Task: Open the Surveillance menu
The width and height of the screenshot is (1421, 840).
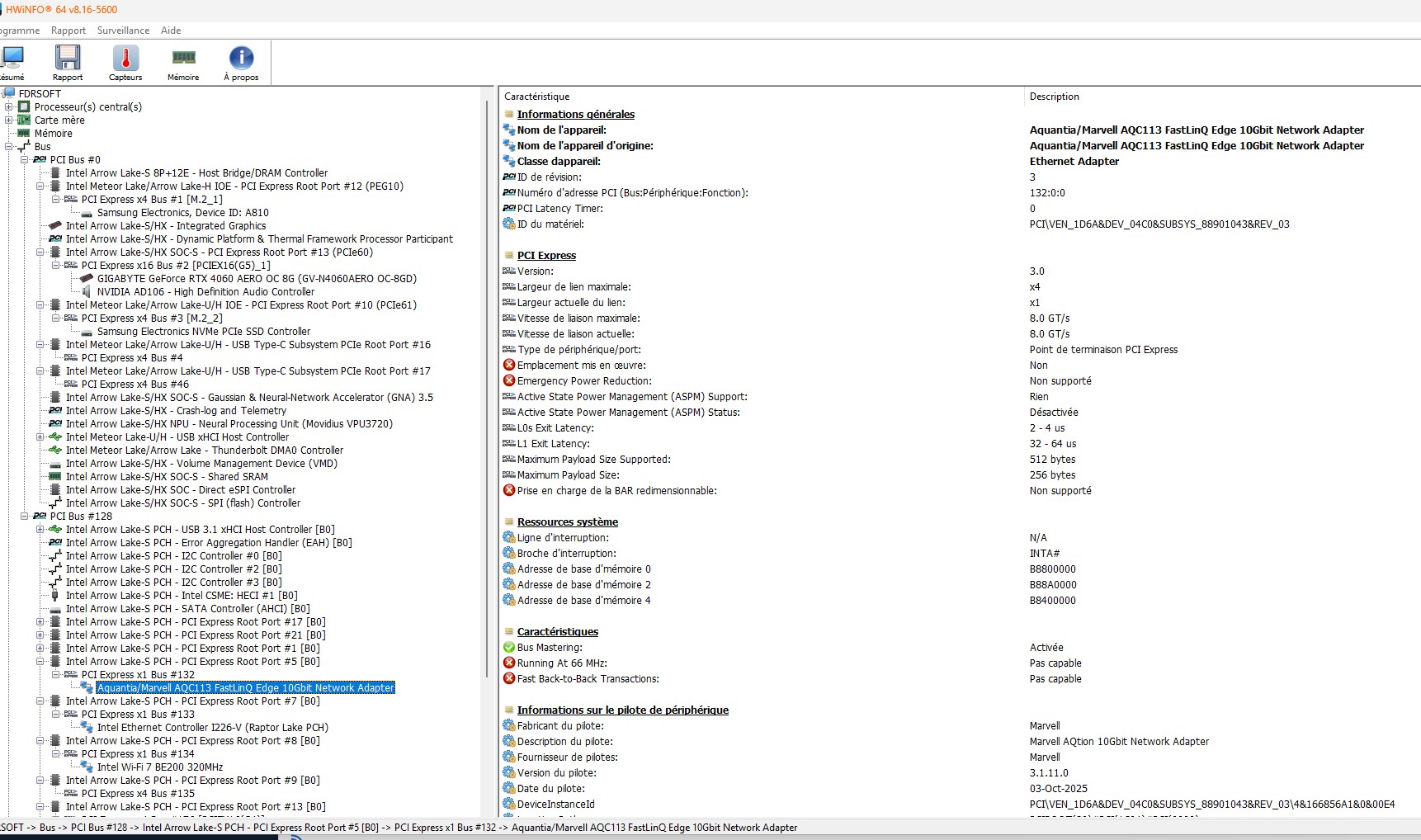Action: [123, 31]
